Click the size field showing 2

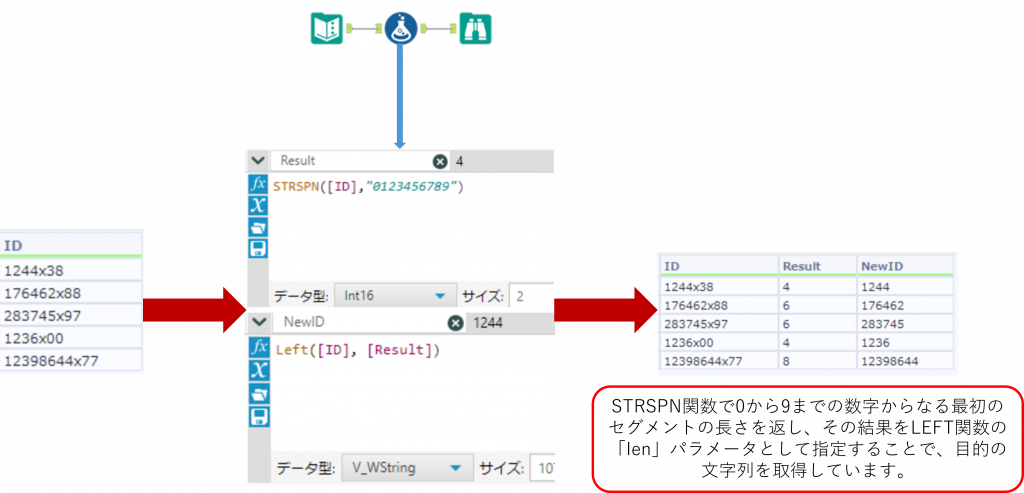[x=529, y=296]
